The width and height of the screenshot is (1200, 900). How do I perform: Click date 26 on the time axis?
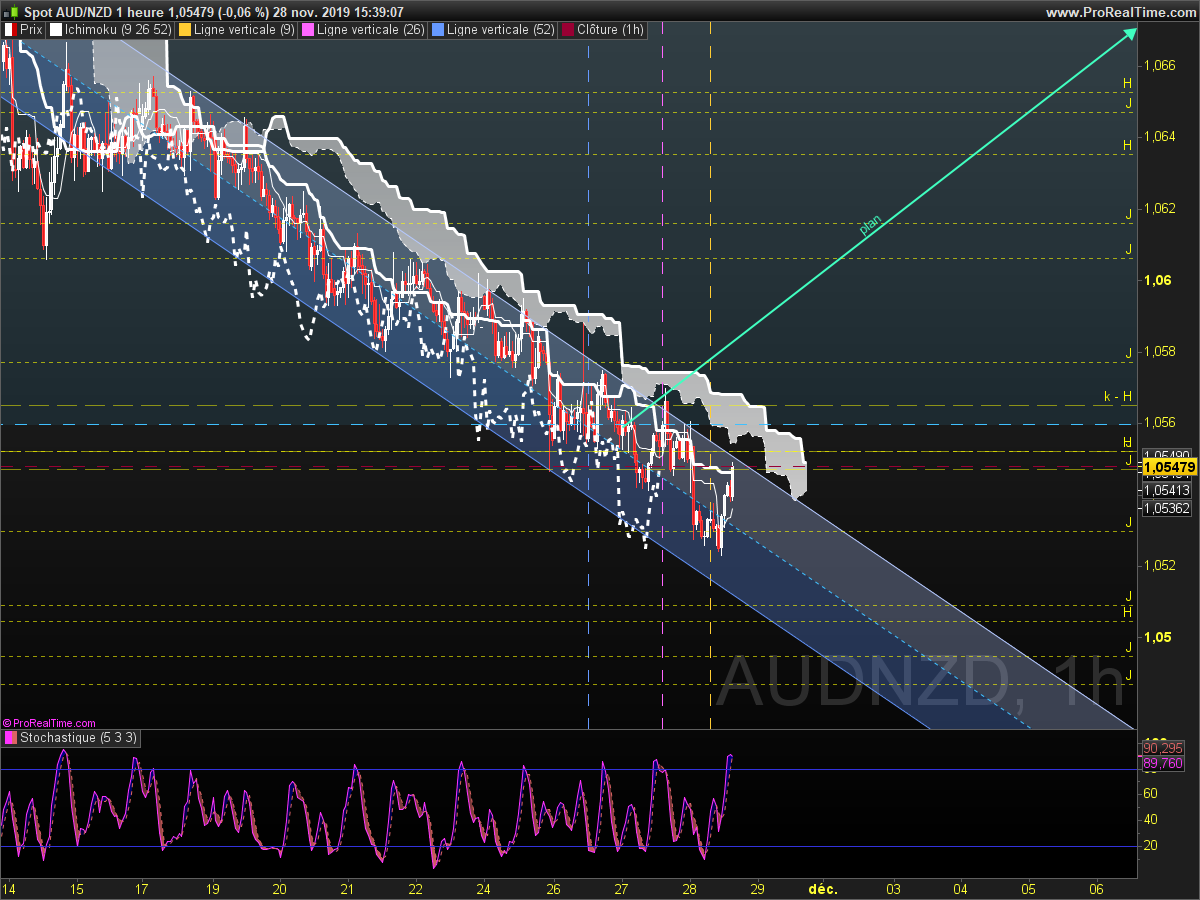pos(554,888)
